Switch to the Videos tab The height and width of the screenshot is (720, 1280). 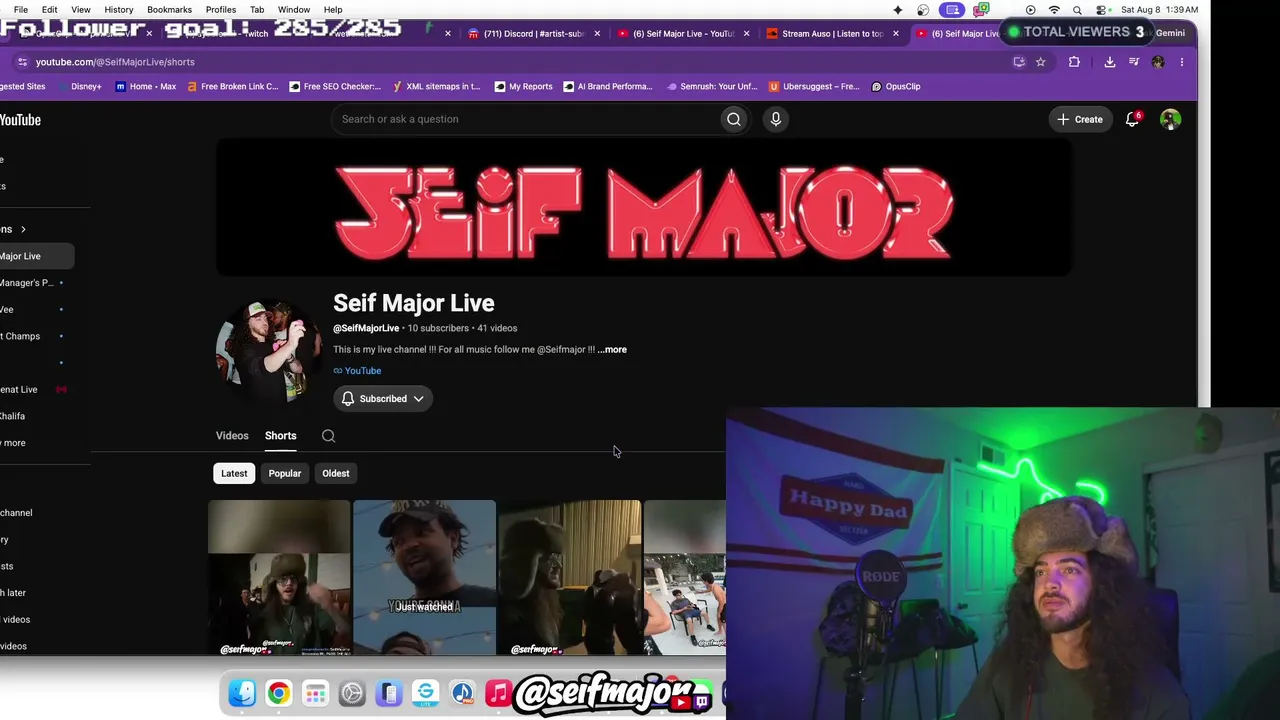(232, 436)
